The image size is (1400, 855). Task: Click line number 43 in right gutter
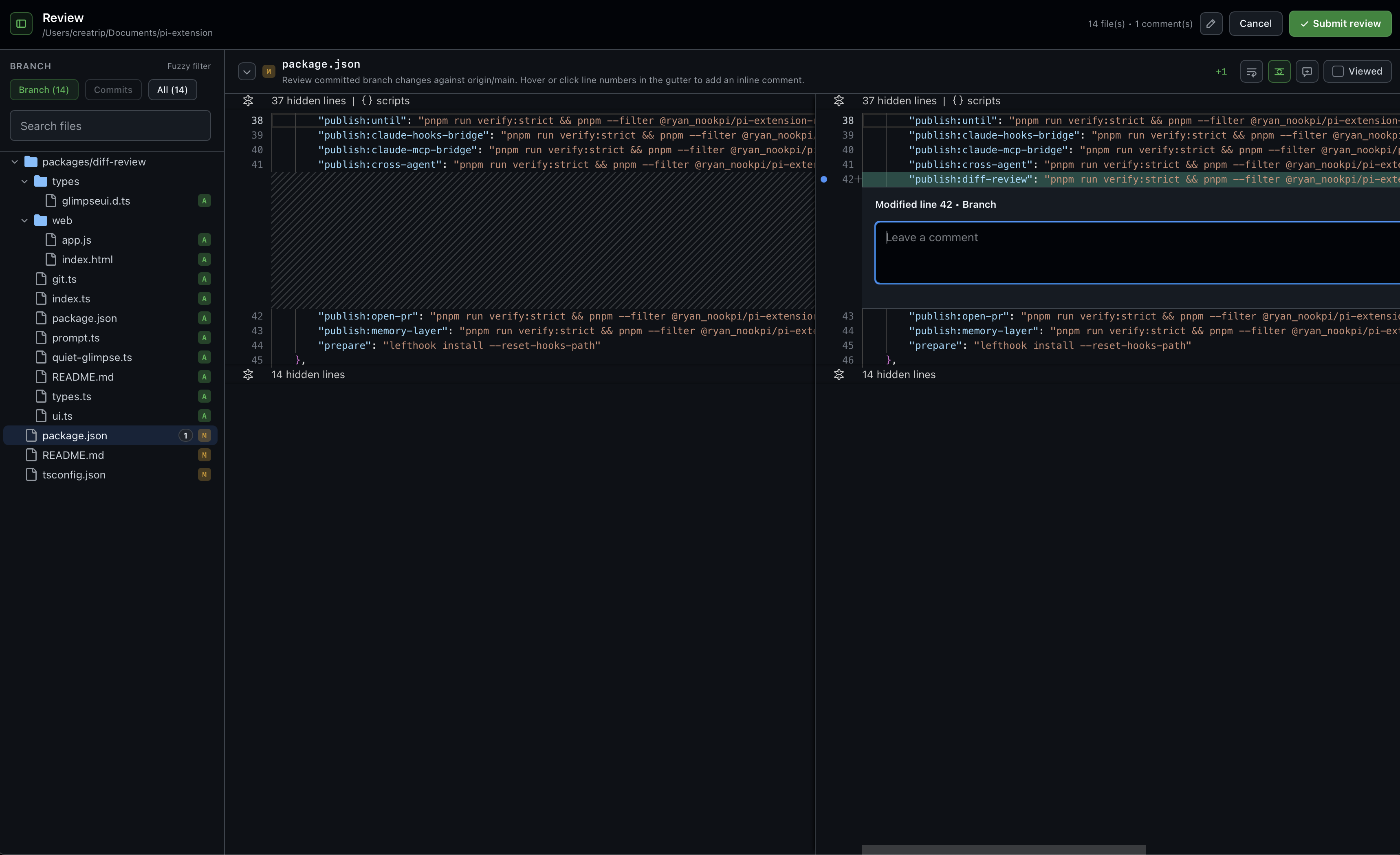[848, 316]
